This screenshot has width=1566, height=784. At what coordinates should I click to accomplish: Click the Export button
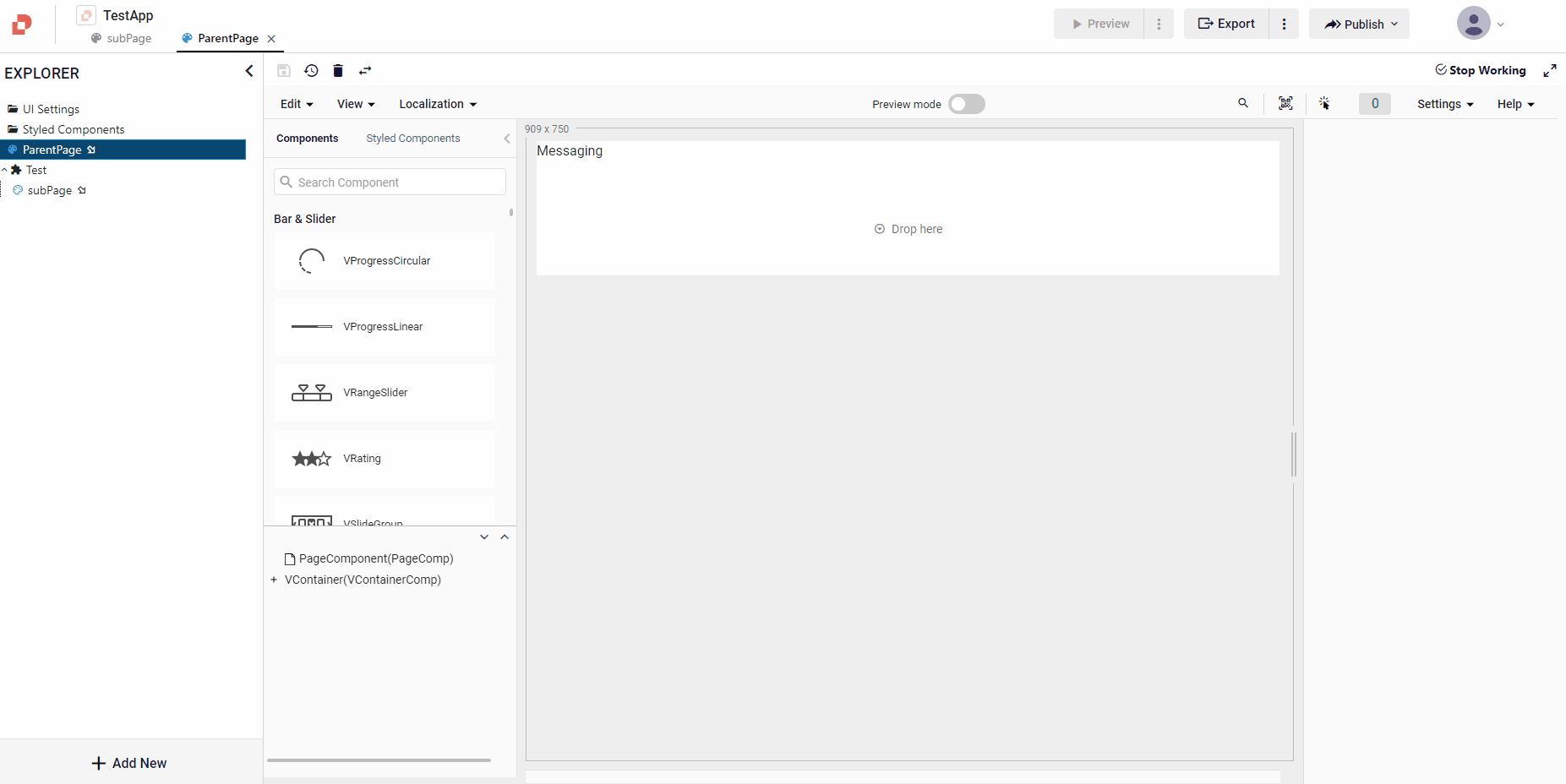(x=1226, y=24)
